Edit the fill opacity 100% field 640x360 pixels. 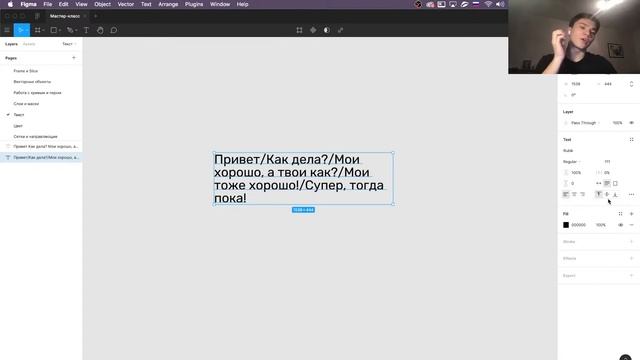601,225
